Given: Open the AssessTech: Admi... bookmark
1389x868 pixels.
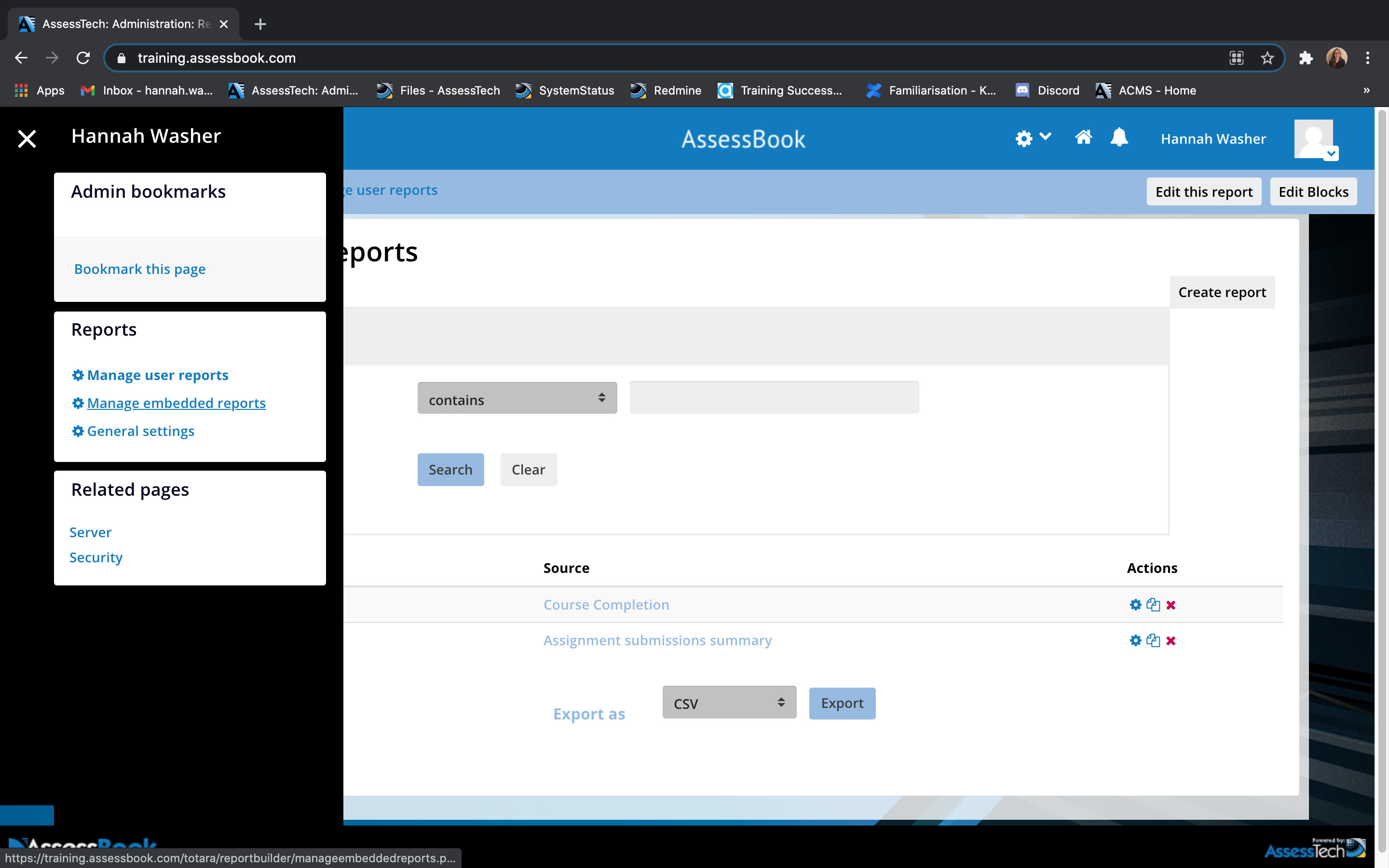Looking at the screenshot, I should point(293,90).
